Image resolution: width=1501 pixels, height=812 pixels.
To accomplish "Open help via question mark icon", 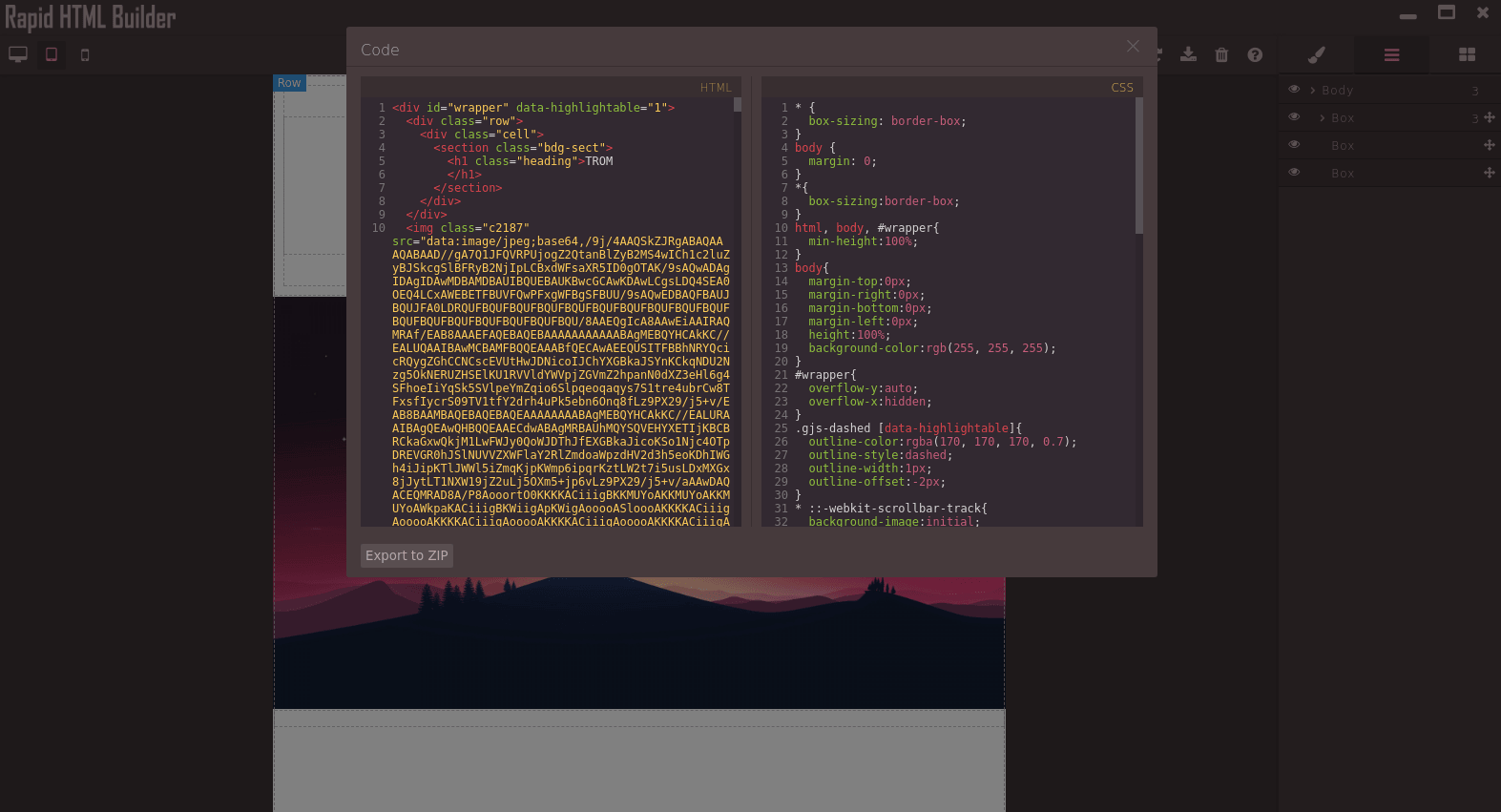I will pos(1255,54).
